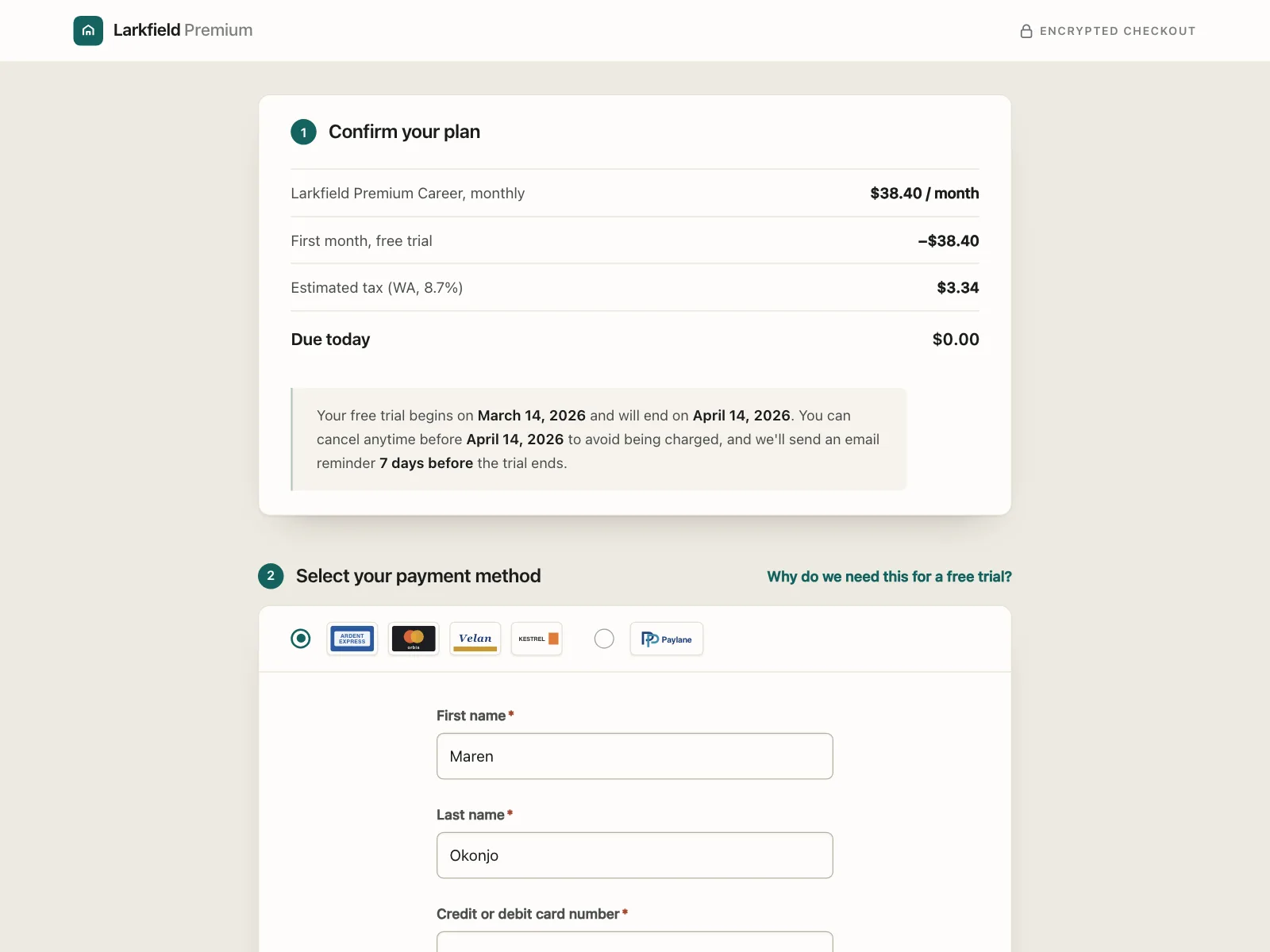This screenshot has height=952, width=1270.
Task: Click the Due today total amount
Action: 956,340
